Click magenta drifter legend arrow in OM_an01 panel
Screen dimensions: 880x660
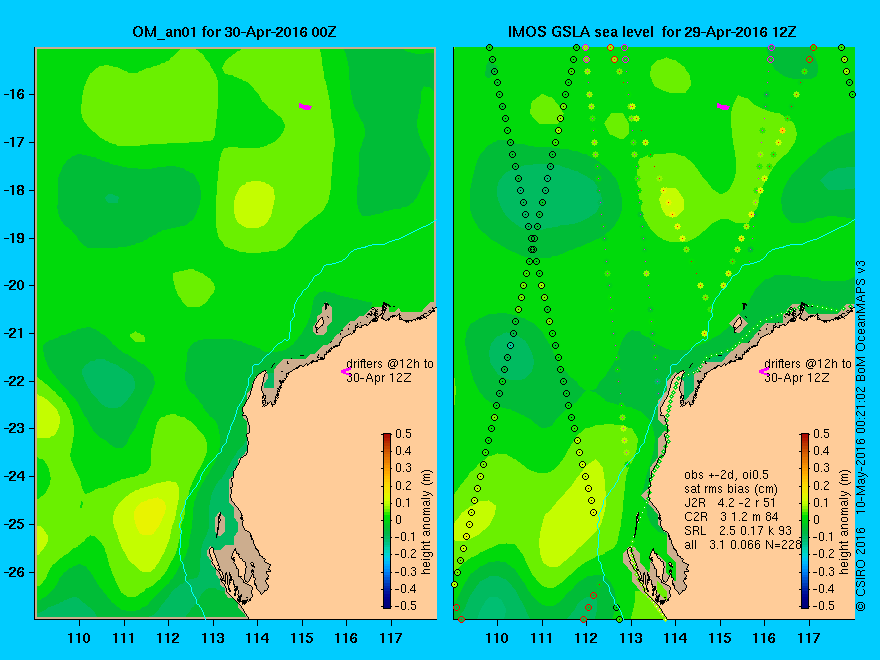coord(346,371)
